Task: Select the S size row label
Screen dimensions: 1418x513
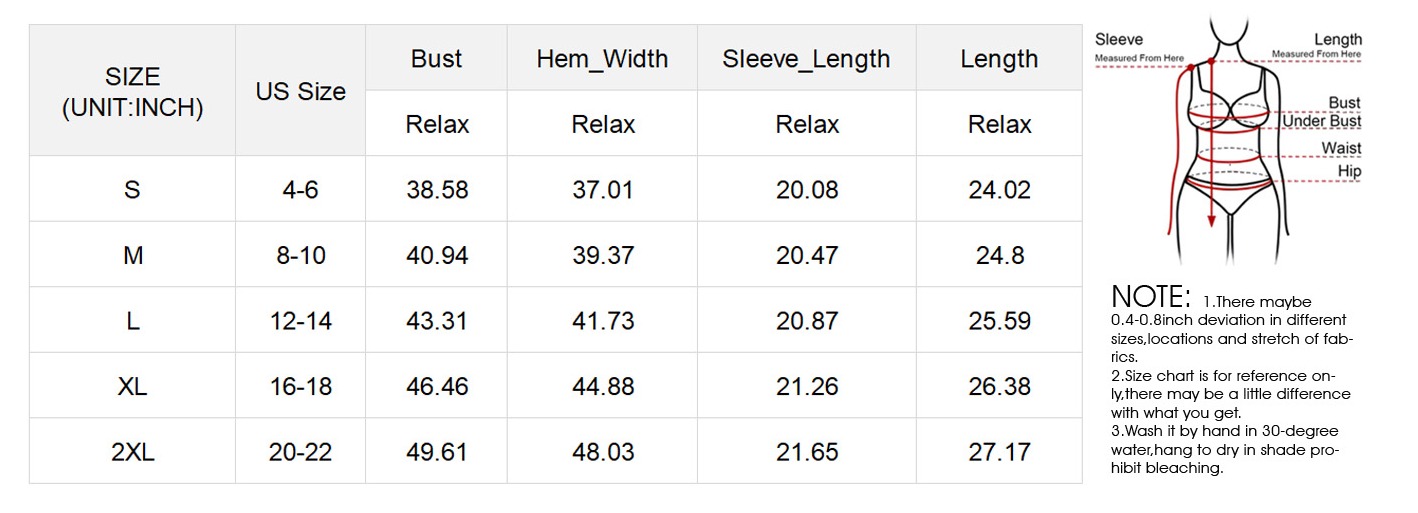Action: tap(132, 189)
